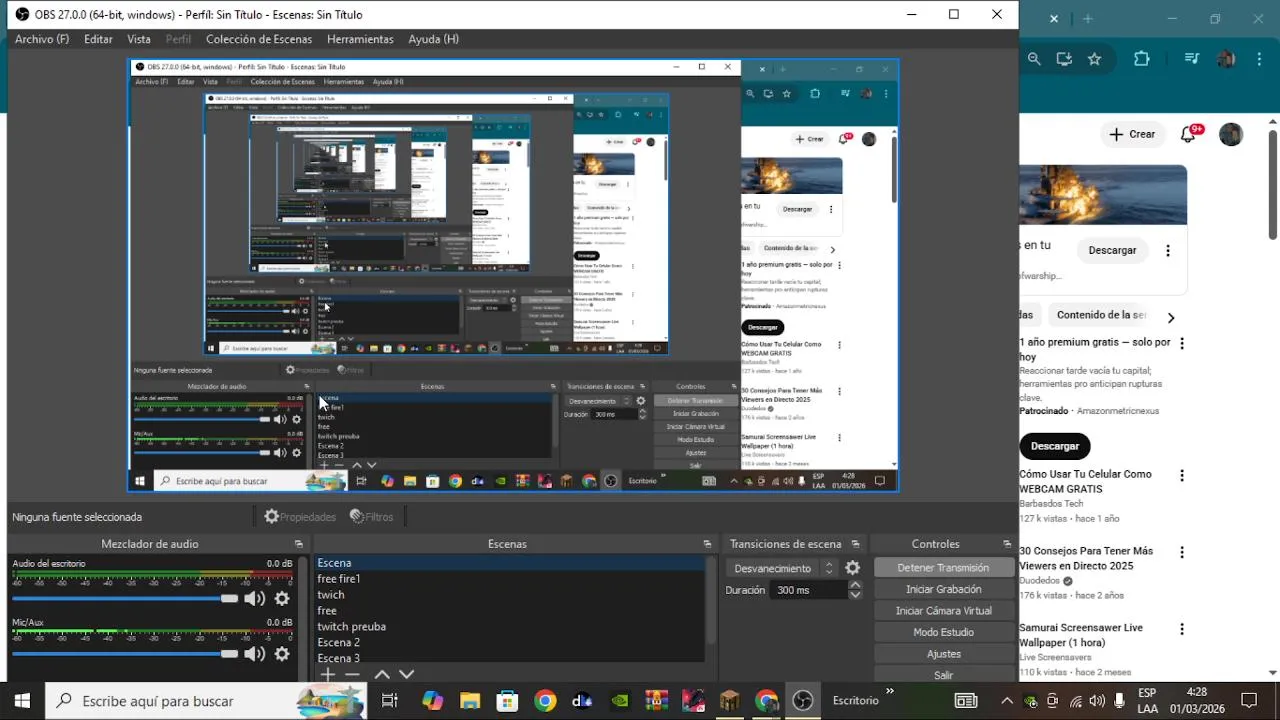Pop out the Transiciones de escena dock
1280x720 pixels.
[855, 544]
